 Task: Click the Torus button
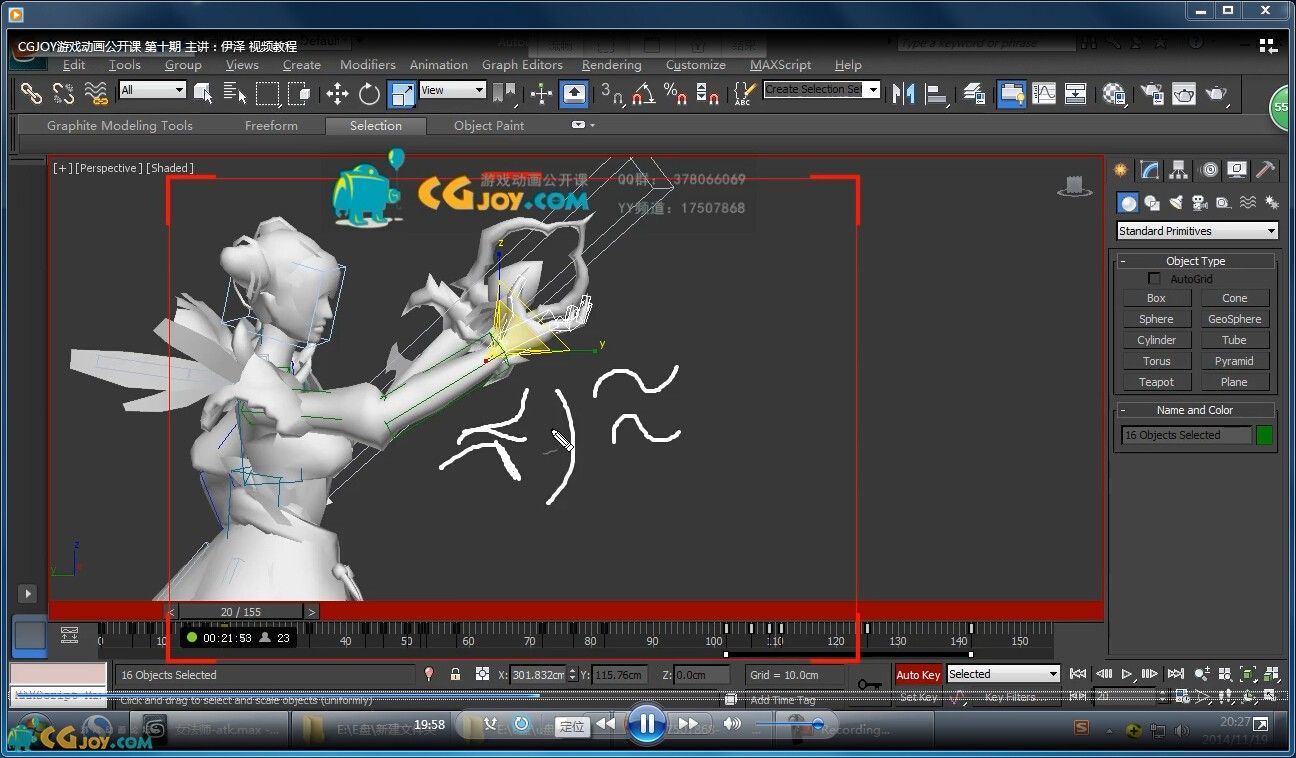tap(1156, 361)
